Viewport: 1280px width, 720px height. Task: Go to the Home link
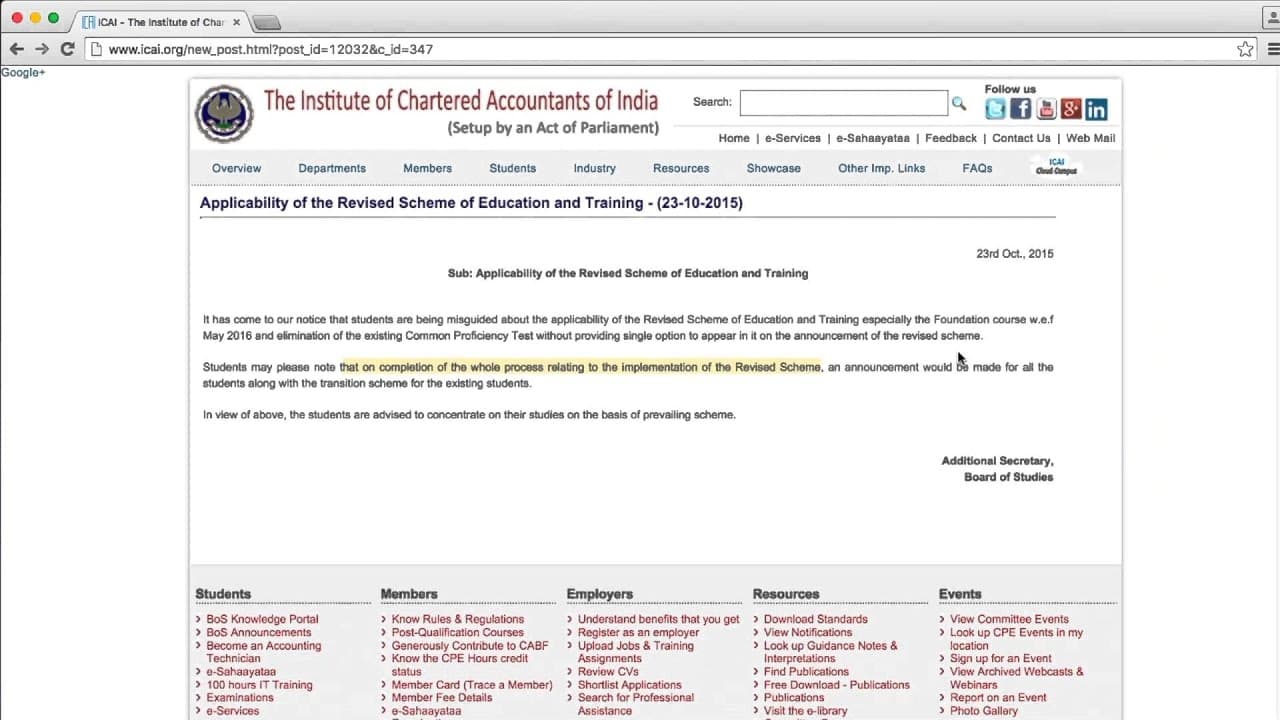[733, 138]
